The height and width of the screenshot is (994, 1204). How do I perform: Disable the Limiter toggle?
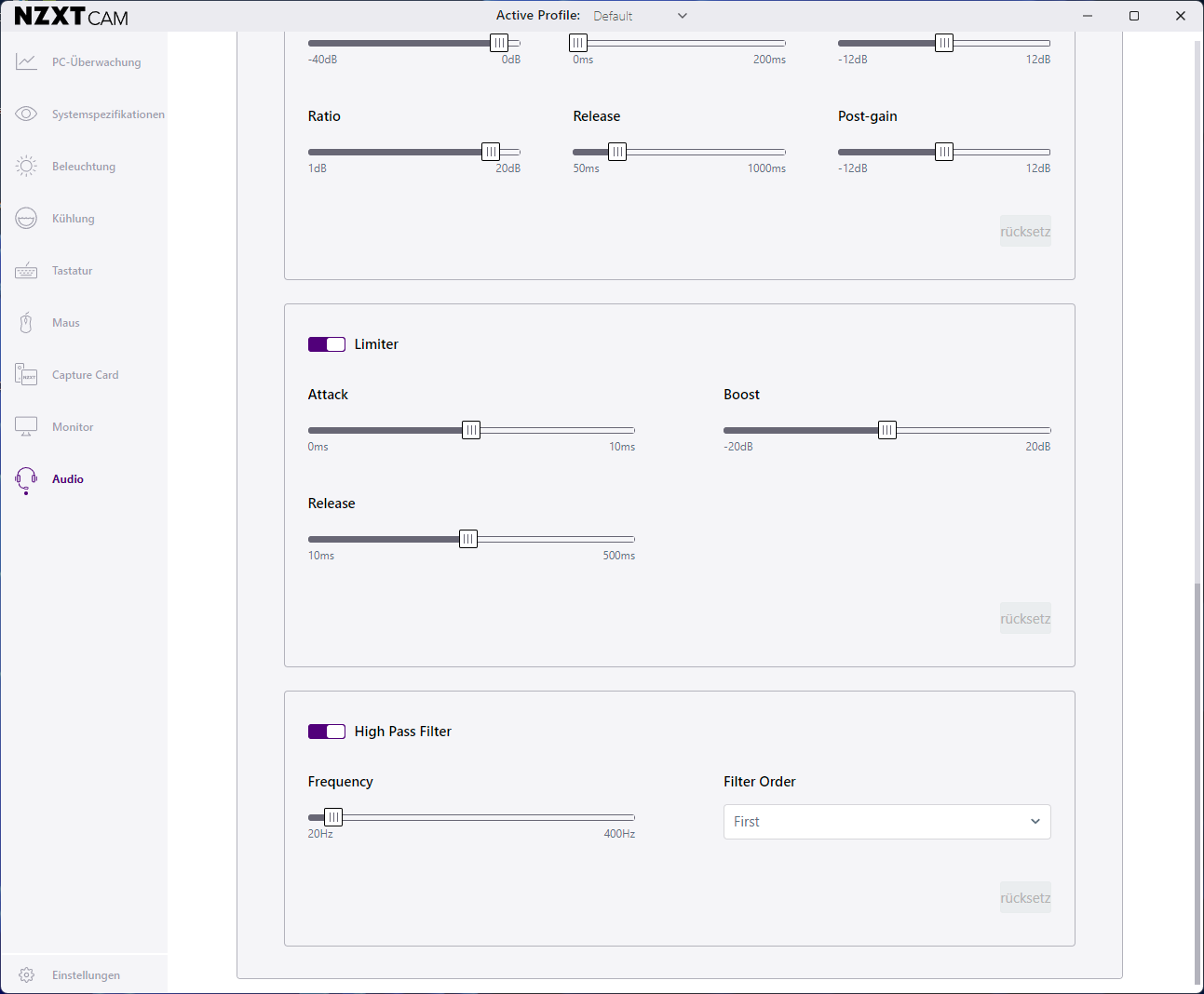[x=327, y=344]
